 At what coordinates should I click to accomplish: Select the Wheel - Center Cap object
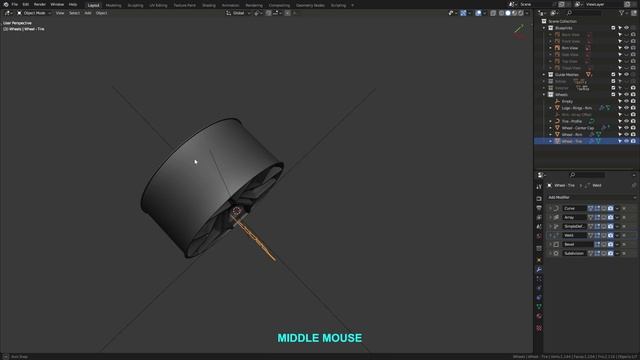click(578, 128)
